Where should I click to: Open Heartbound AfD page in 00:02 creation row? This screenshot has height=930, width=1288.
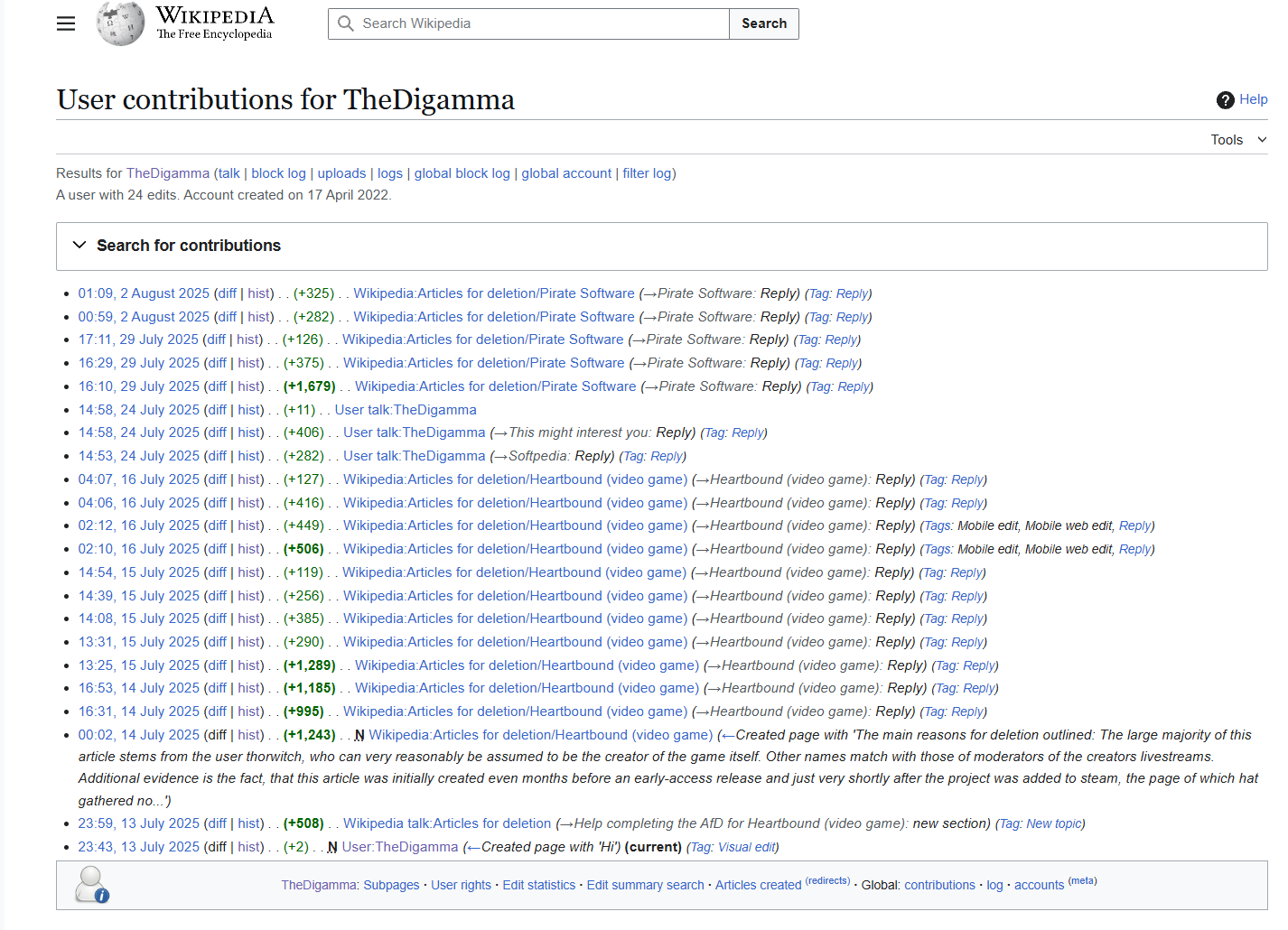pos(540,735)
